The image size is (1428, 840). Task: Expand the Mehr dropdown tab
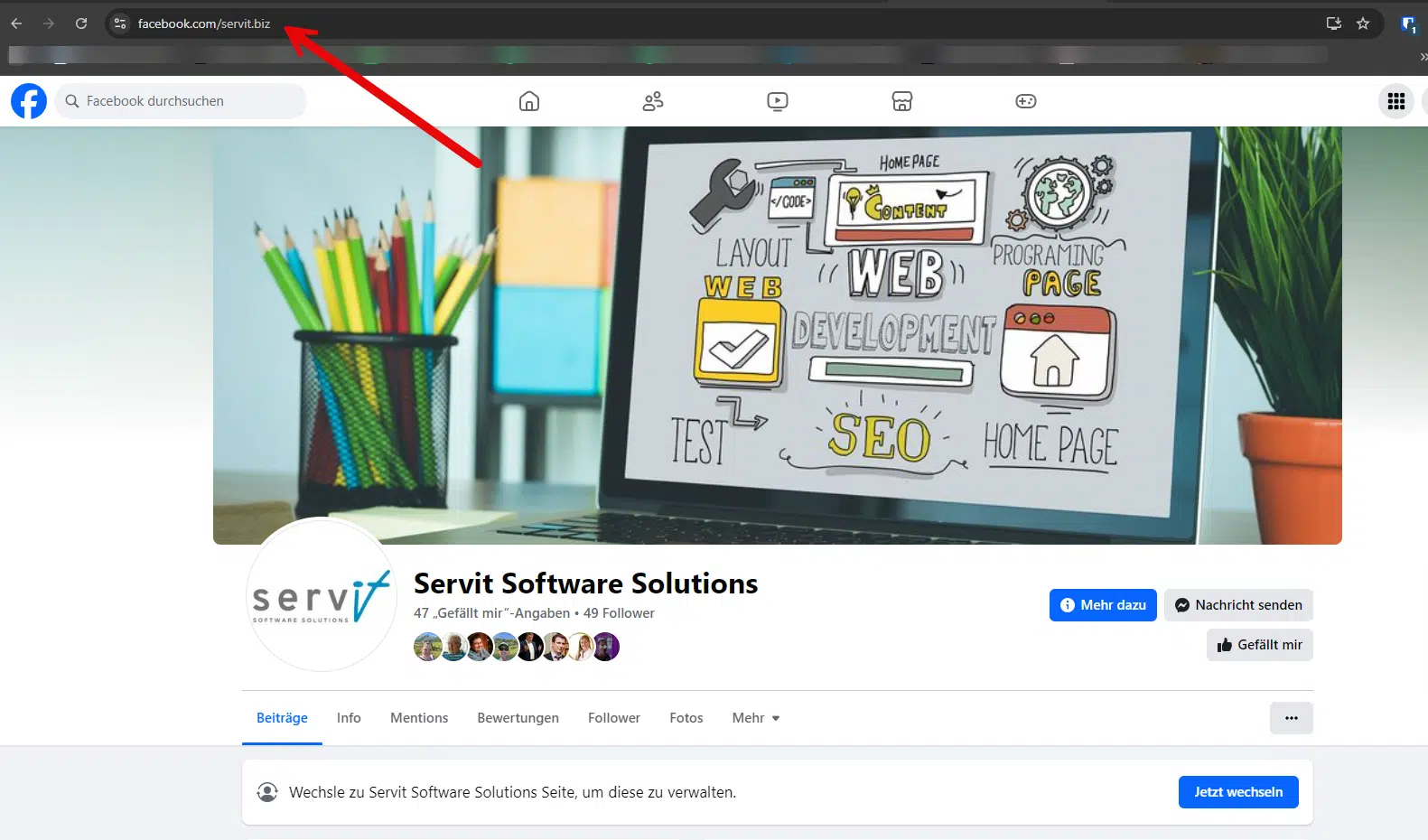tap(756, 718)
